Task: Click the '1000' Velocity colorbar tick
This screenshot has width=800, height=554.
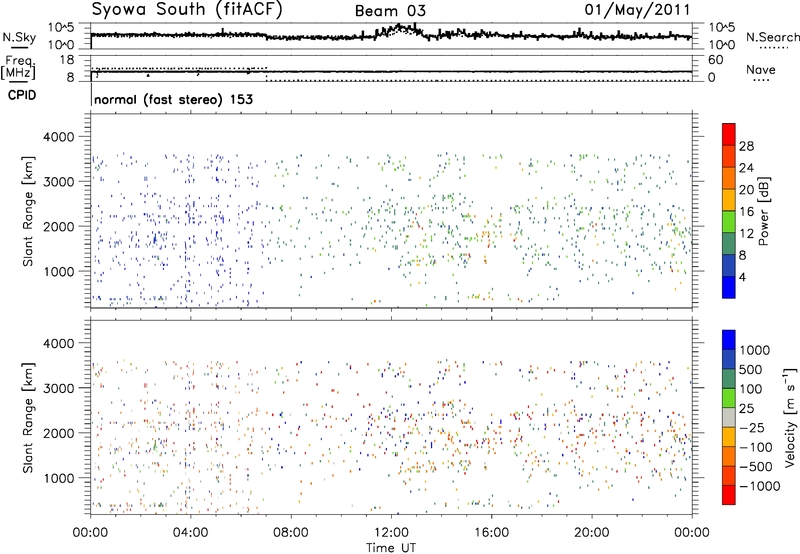Action: click(x=755, y=350)
